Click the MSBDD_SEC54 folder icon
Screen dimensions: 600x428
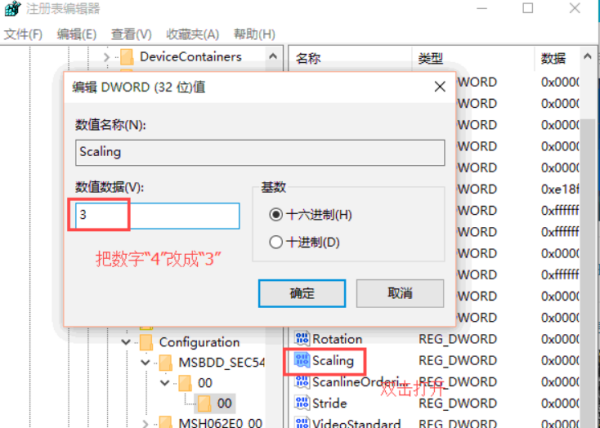[166, 362]
